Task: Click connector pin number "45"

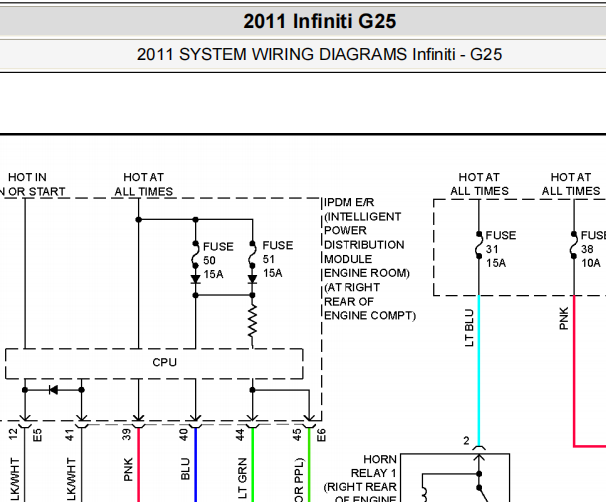Action: pos(297,434)
